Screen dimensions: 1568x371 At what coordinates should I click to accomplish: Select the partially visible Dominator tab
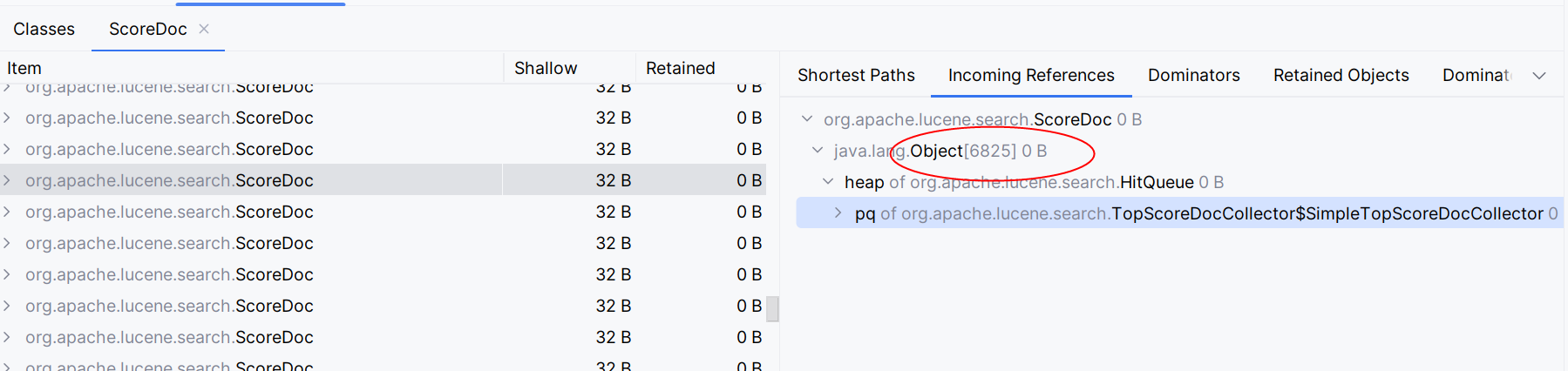[x=1476, y=76]
